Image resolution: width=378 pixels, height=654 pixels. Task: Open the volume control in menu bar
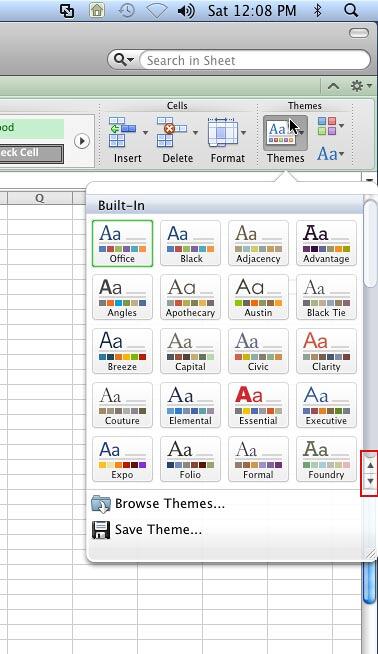pyautogui.click(x=186, y=10)
